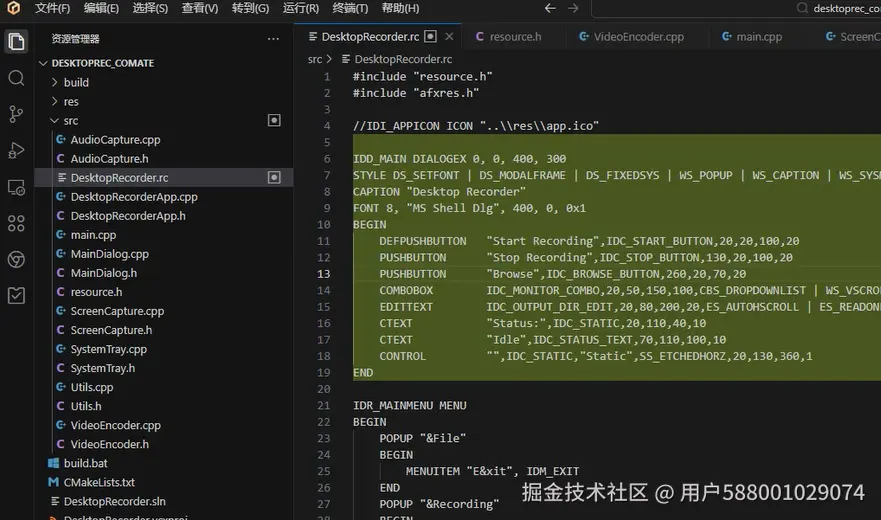The image size is (881, 520).
Task: Open the Run and Debug view
Action: [16, 150]
